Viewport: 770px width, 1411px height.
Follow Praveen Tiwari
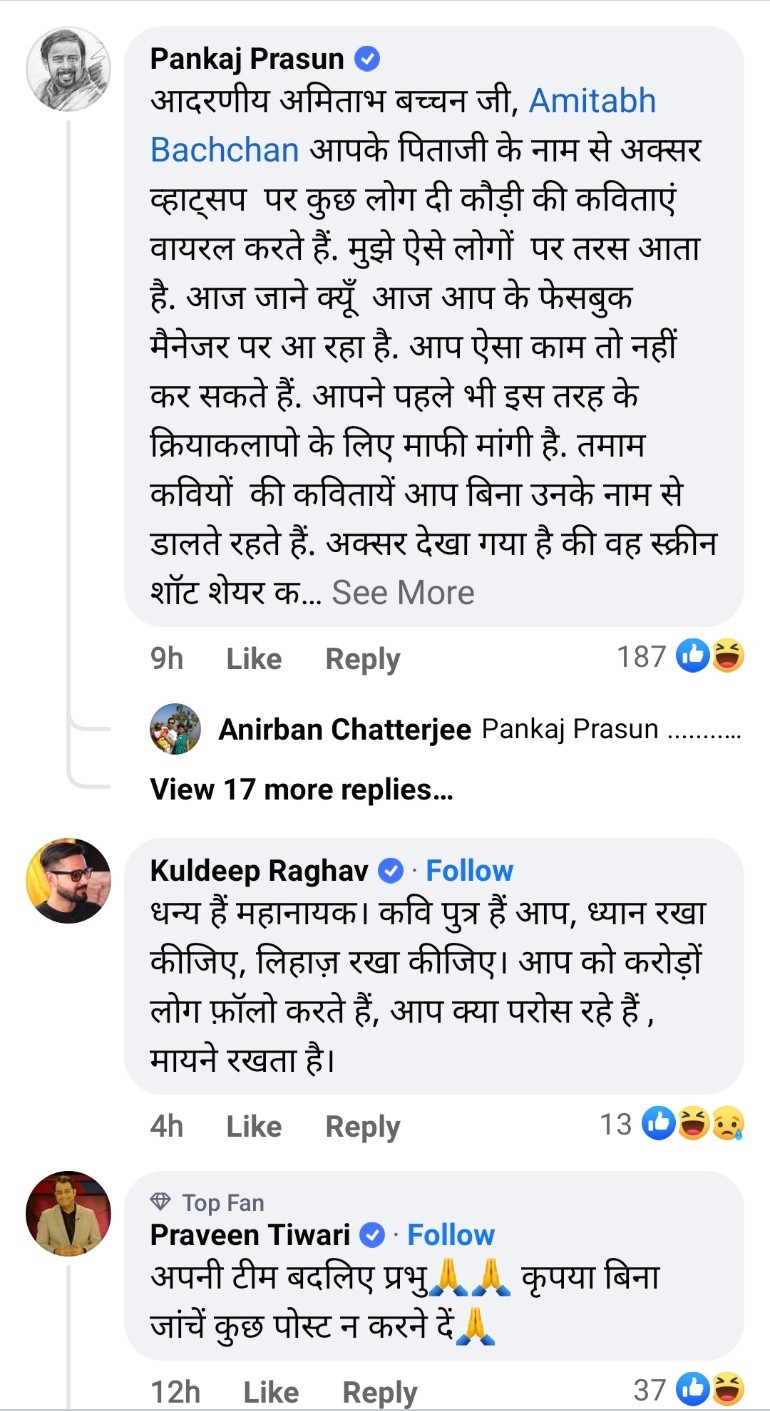coord(450,1235)
